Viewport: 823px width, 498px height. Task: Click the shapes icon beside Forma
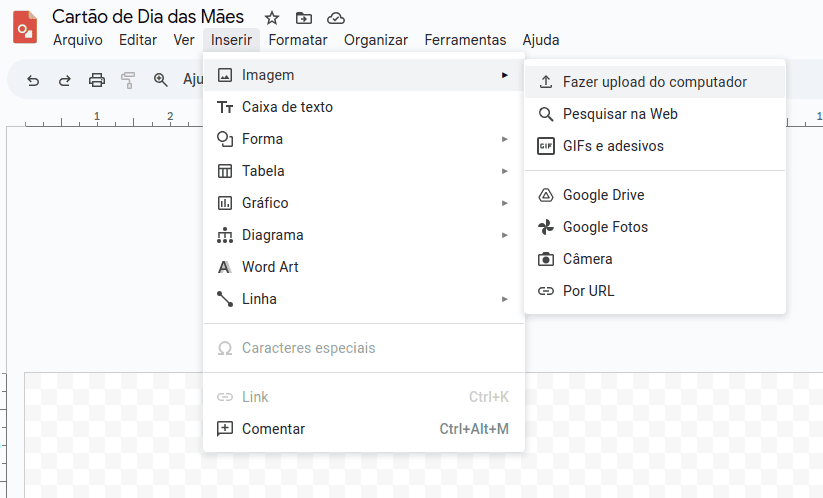(x=225, y=139)
